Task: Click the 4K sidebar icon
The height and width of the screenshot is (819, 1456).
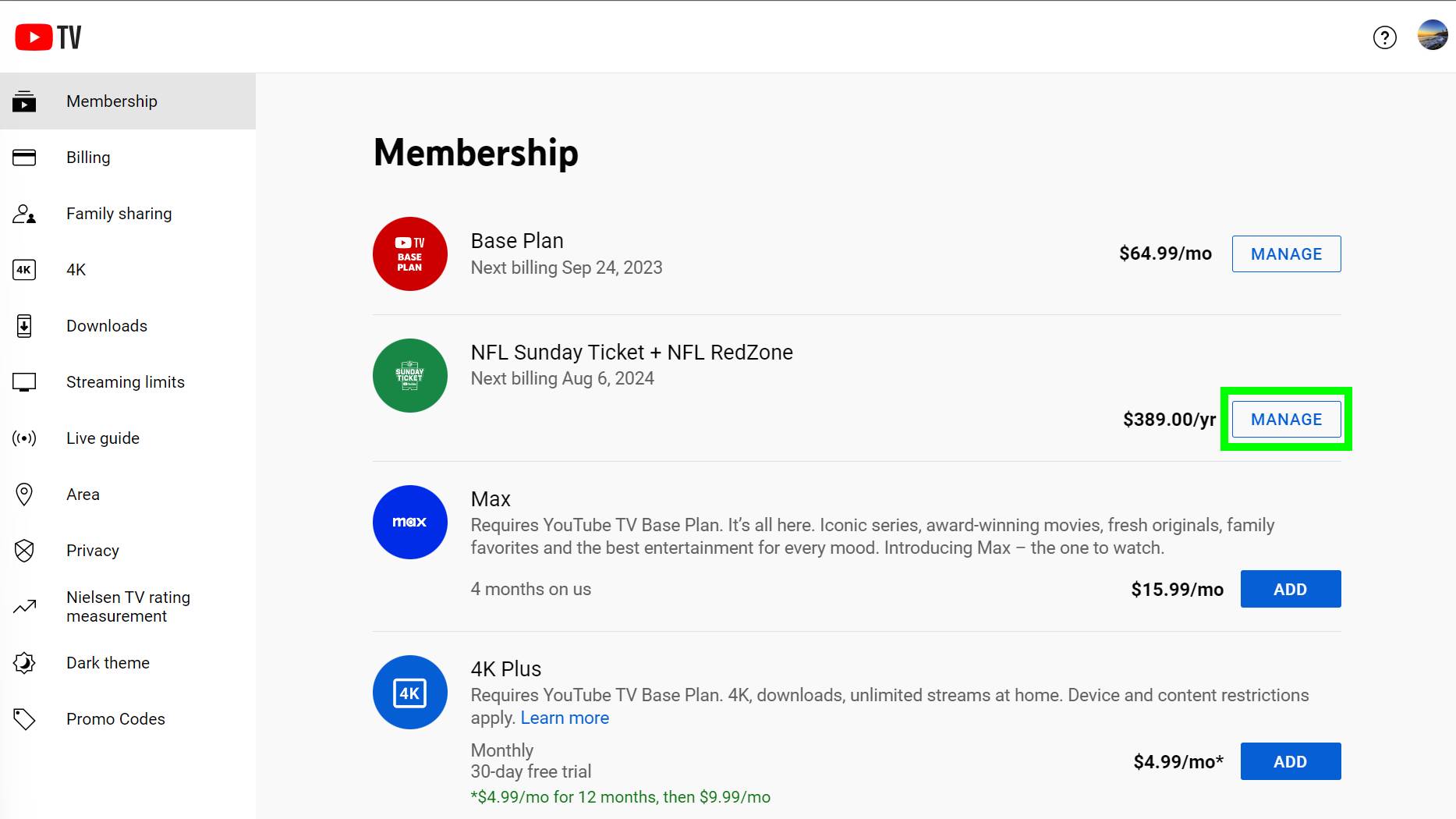Action: (x=24, y=270)
